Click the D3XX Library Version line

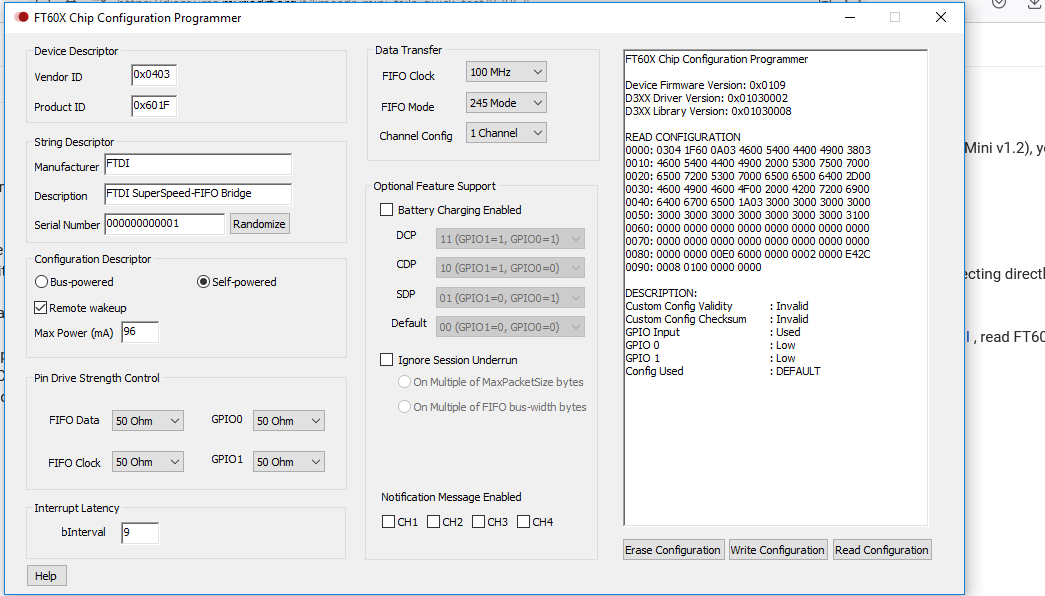pyautogui.click(x=708, y=111)
